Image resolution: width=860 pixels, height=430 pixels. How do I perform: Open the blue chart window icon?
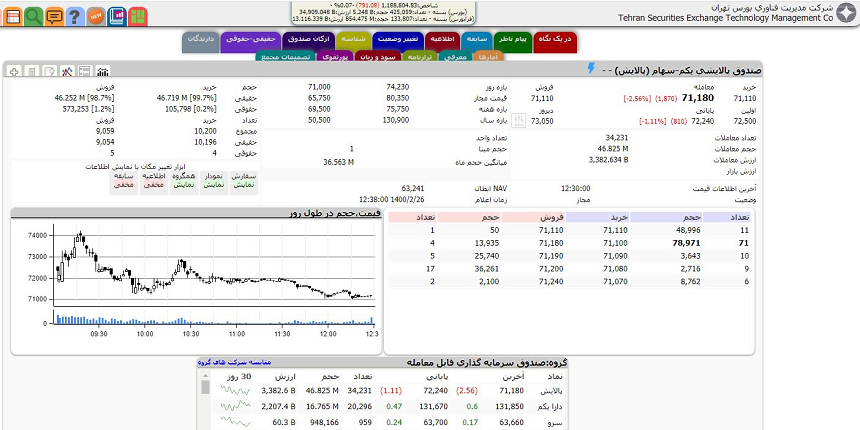[x=116, y=16]
